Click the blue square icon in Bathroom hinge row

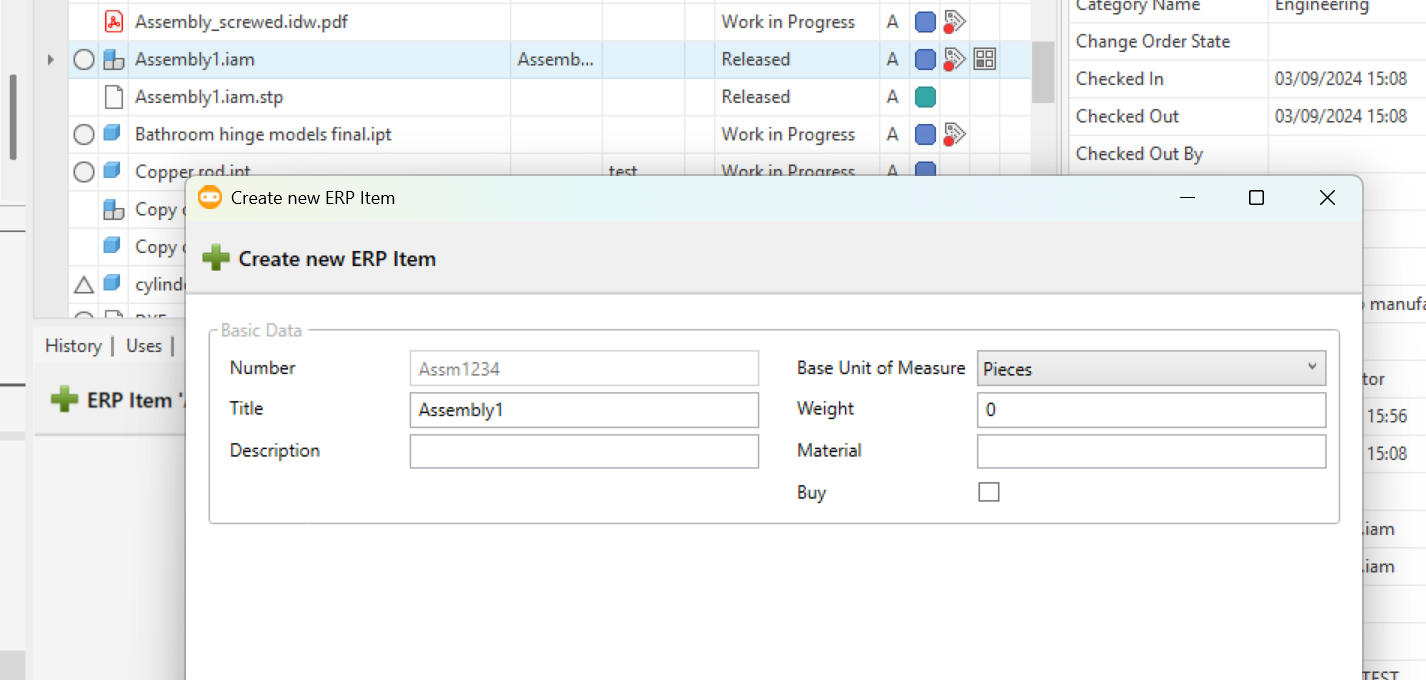925,134
